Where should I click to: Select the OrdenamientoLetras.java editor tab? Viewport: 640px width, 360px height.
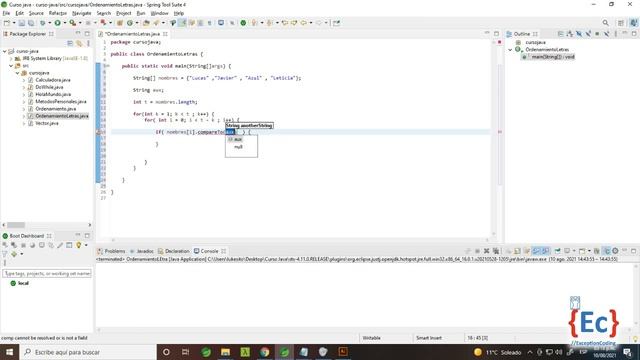[x=133, y=34]
